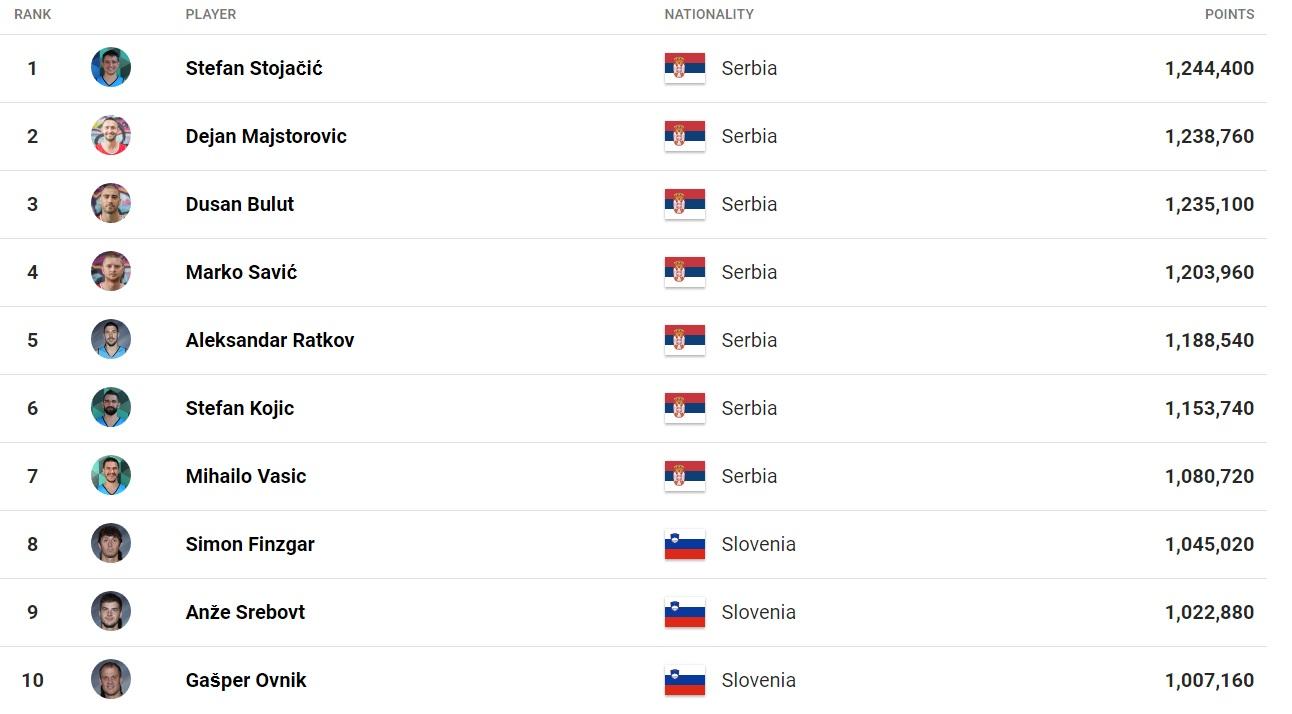Viewport: 1292px width, 714px height.
Task: Click Stefan Stojačić's avatar photo
Action: [111, 68]
